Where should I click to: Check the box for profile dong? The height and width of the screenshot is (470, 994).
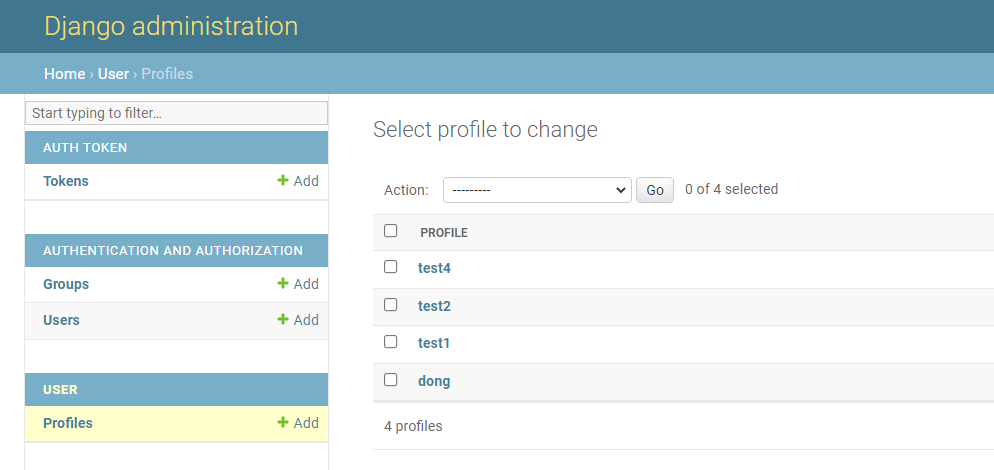pyautogui.click(x=390, y=380)
